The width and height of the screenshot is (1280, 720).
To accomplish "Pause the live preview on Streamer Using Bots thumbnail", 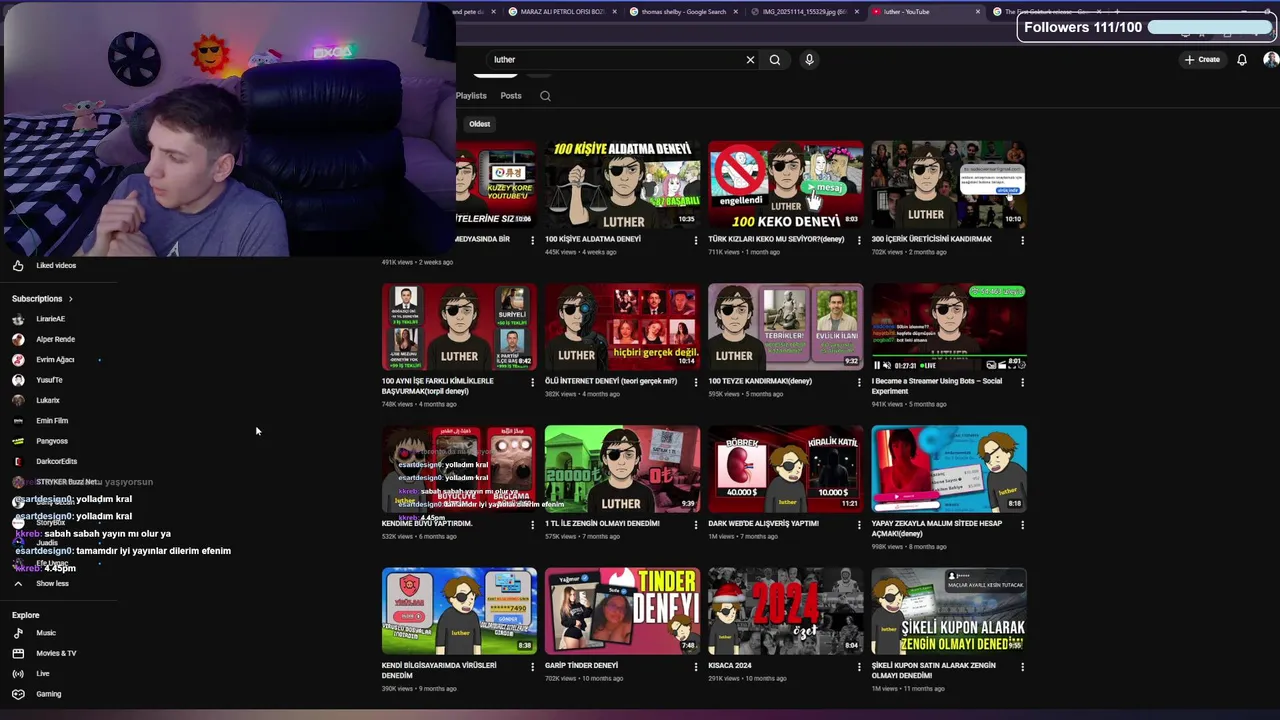I will click(x=877, y=365).
